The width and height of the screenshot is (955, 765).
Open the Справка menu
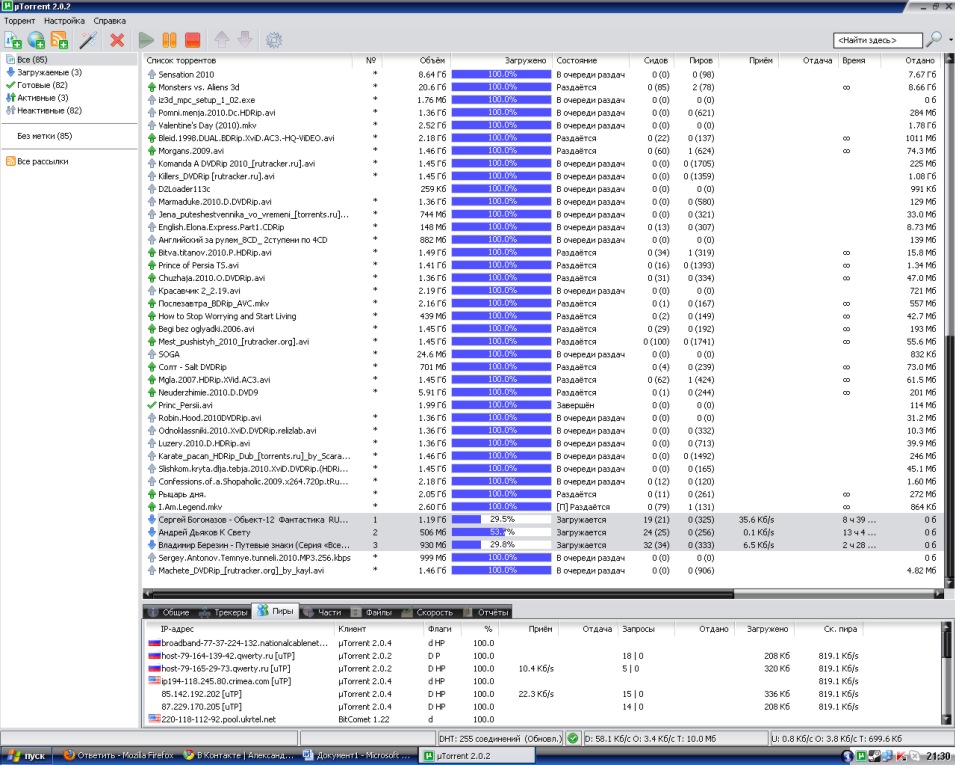[x=110, y=21]
